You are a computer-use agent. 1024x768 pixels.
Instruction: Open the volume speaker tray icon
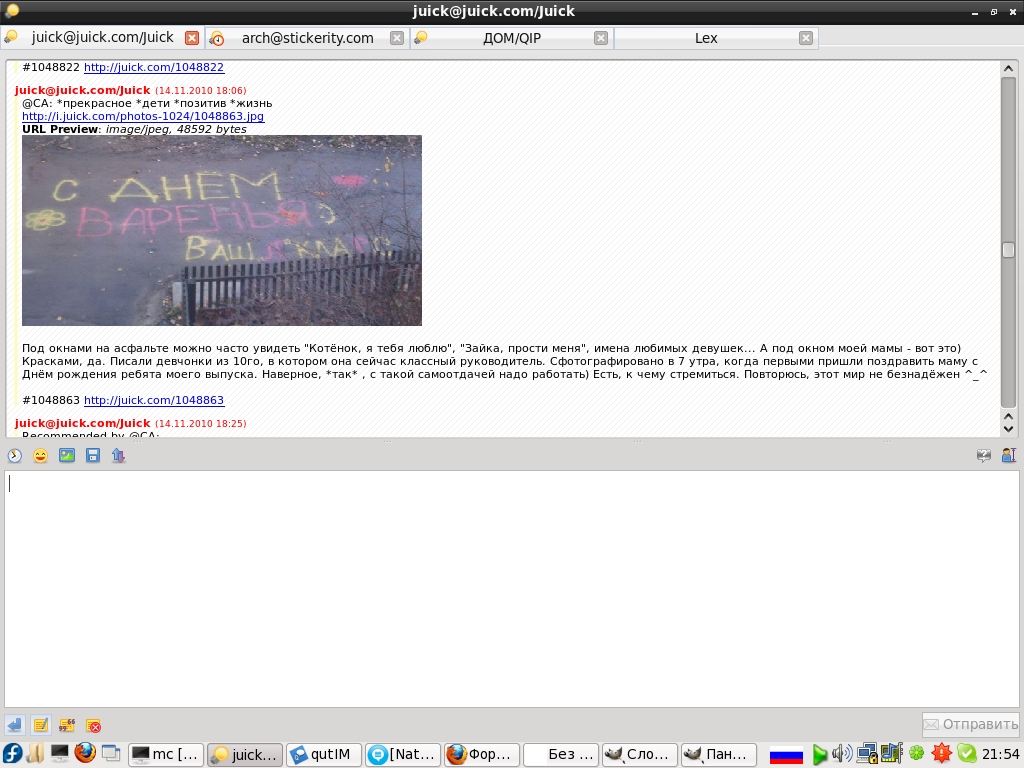[842, 754]
